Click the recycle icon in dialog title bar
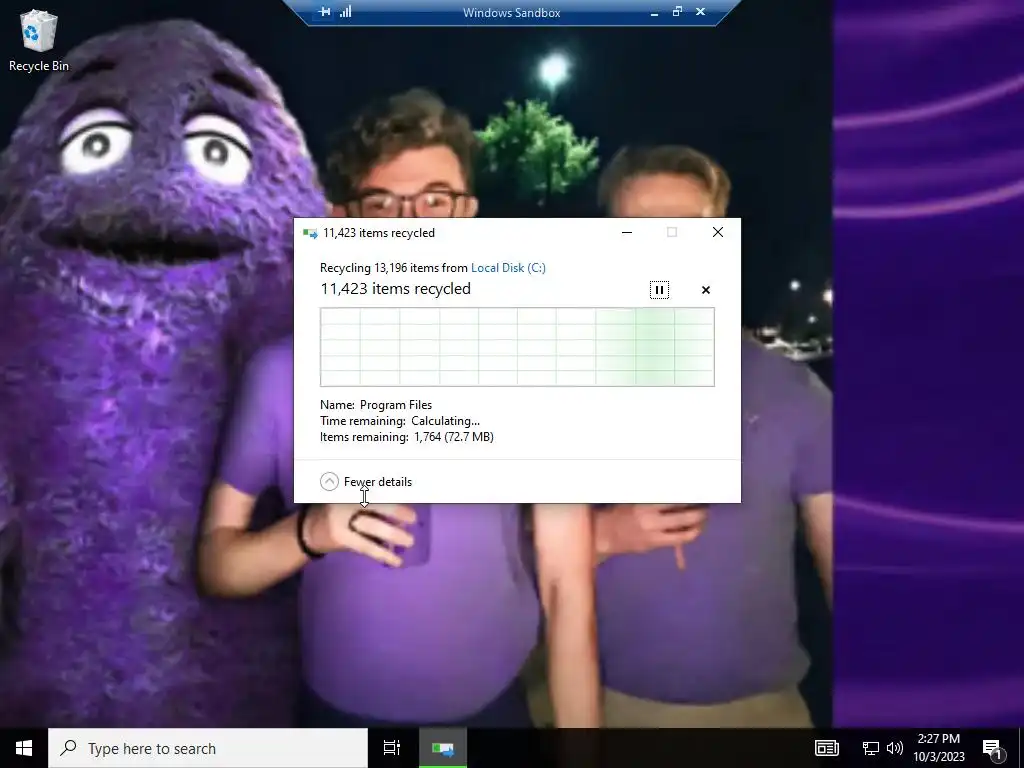This screenshot has width=1024, height=768. coord(310,233)
